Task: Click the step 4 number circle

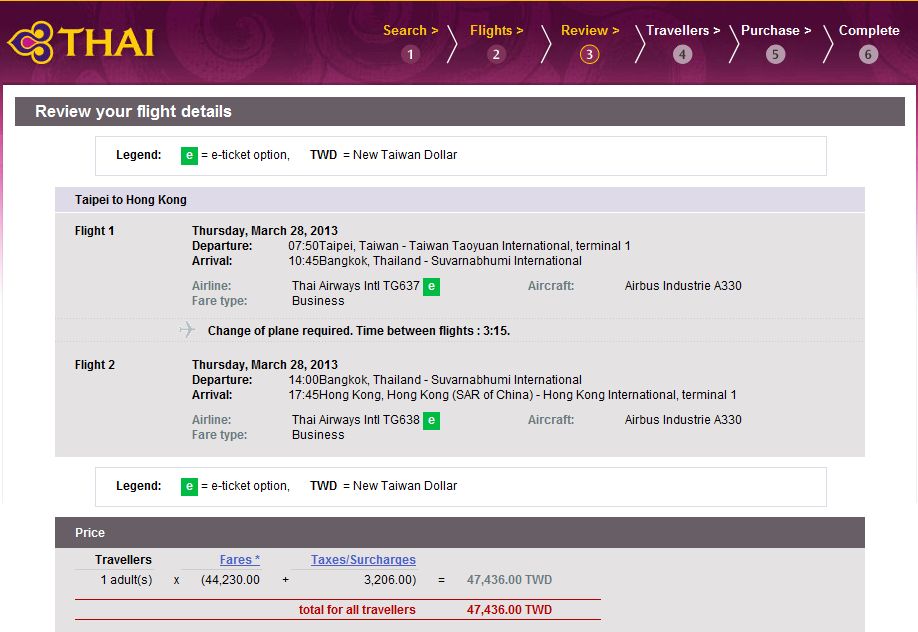Action: pos(682,55)
